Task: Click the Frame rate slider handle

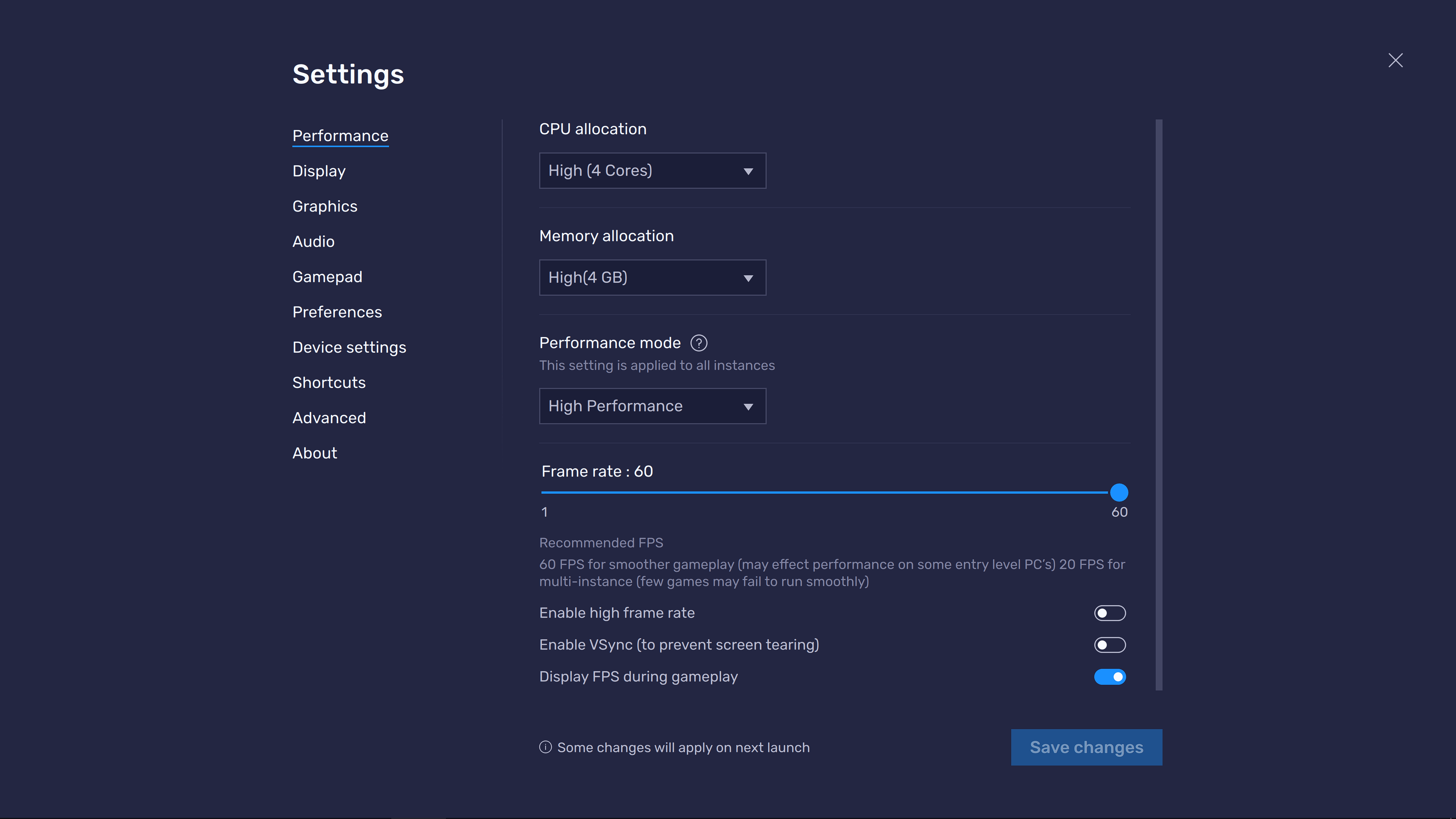Action: pos(1119,493)
